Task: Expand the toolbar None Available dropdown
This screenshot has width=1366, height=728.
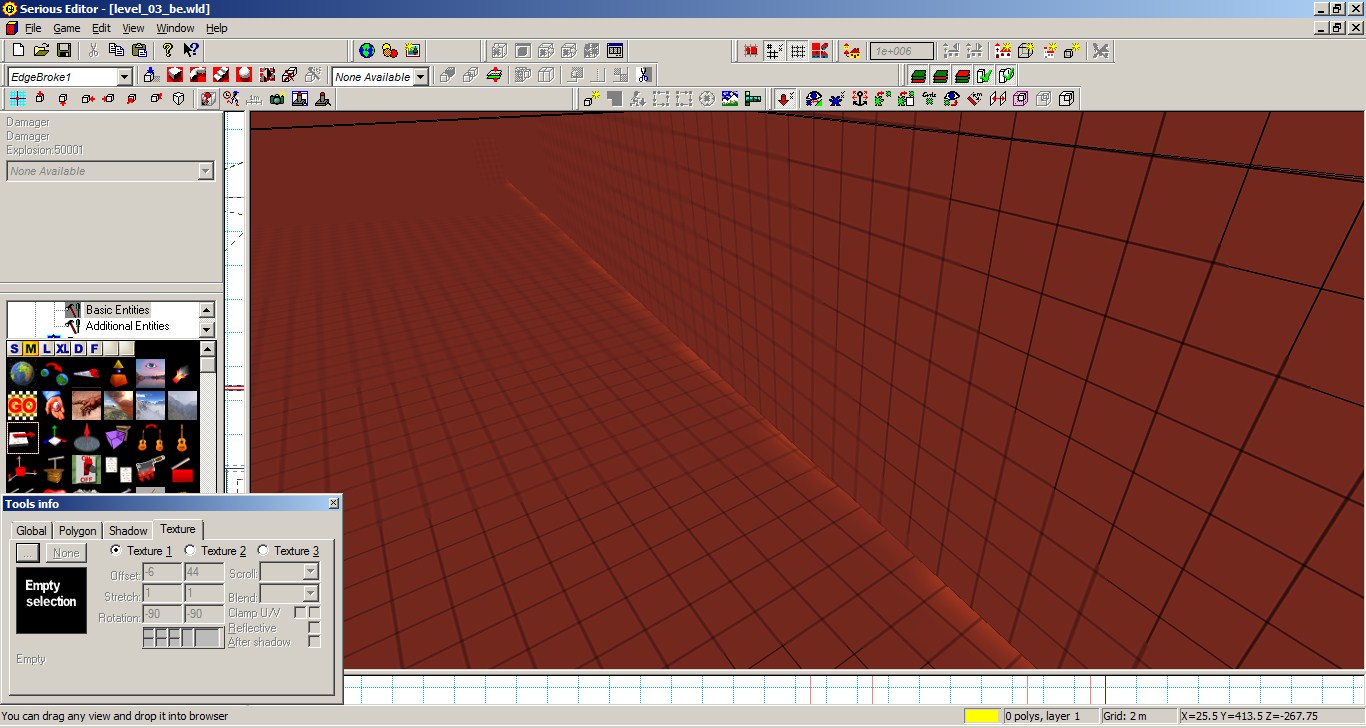Action: click(x=421, y=77)
